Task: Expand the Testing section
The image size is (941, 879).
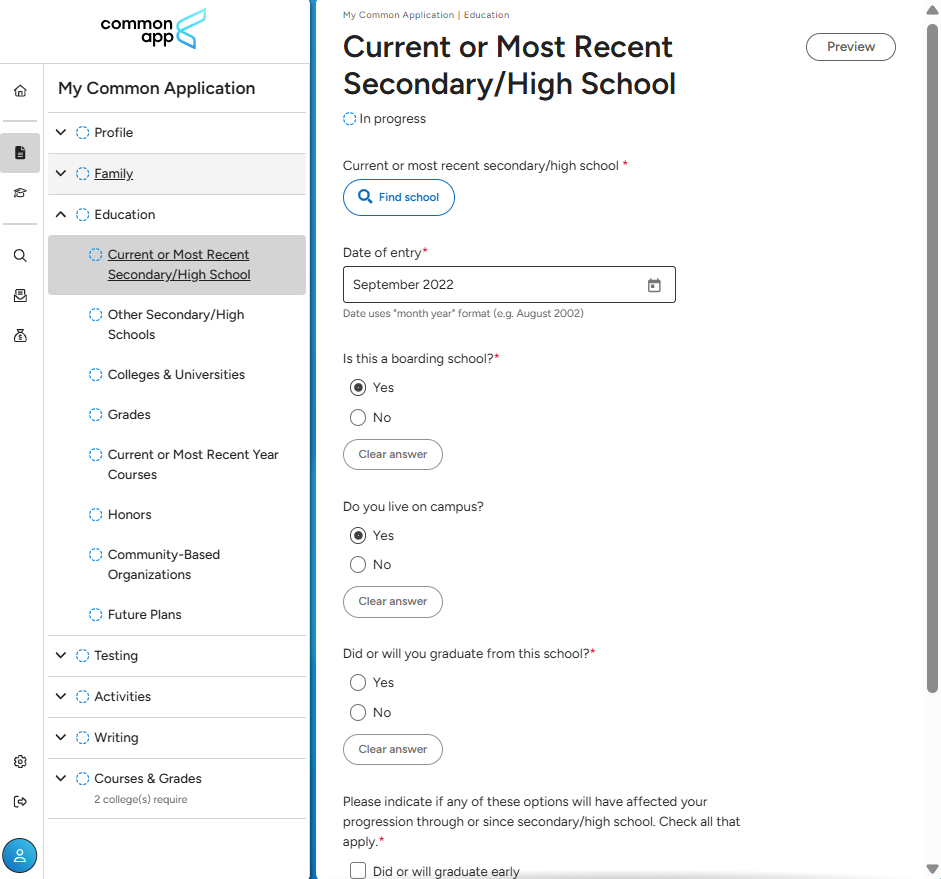Action: (61, 655)
